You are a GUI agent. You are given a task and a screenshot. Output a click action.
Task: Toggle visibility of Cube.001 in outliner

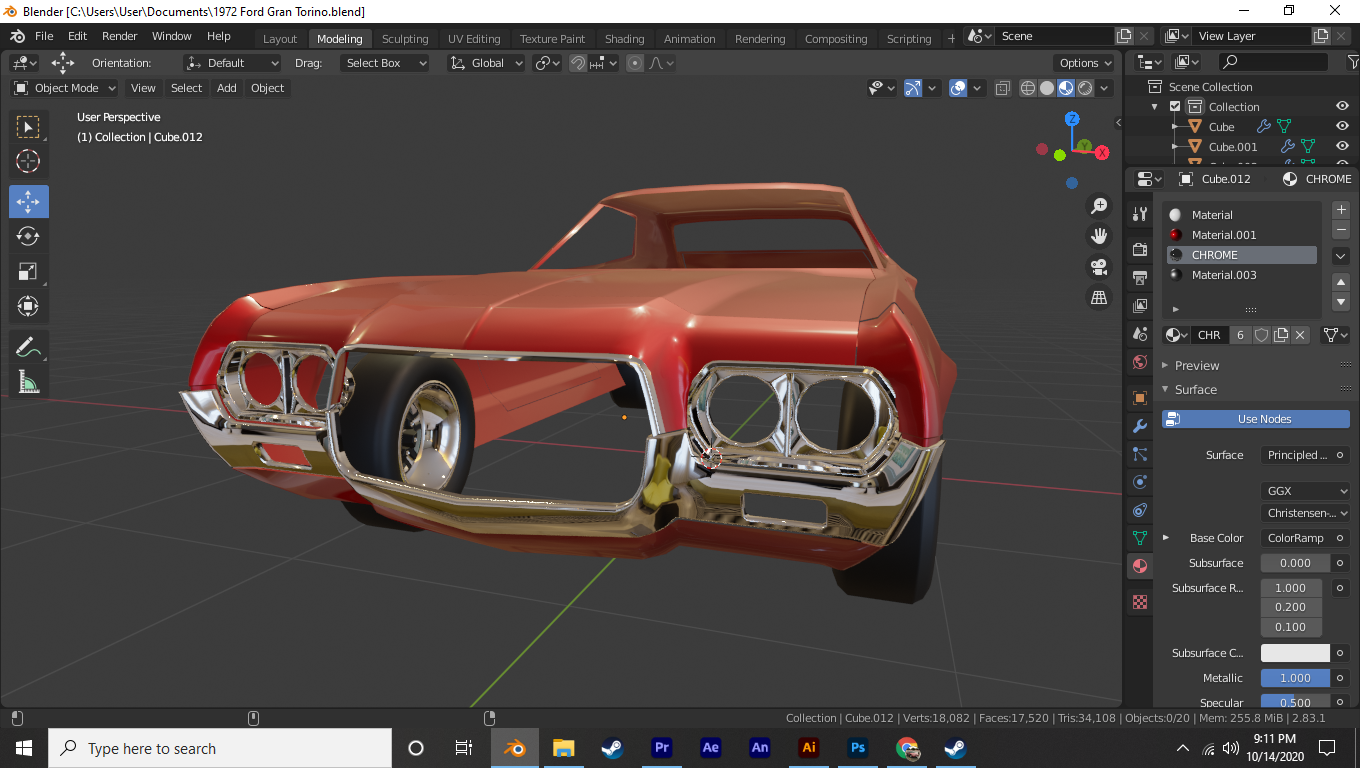(x=1342, y=147)
